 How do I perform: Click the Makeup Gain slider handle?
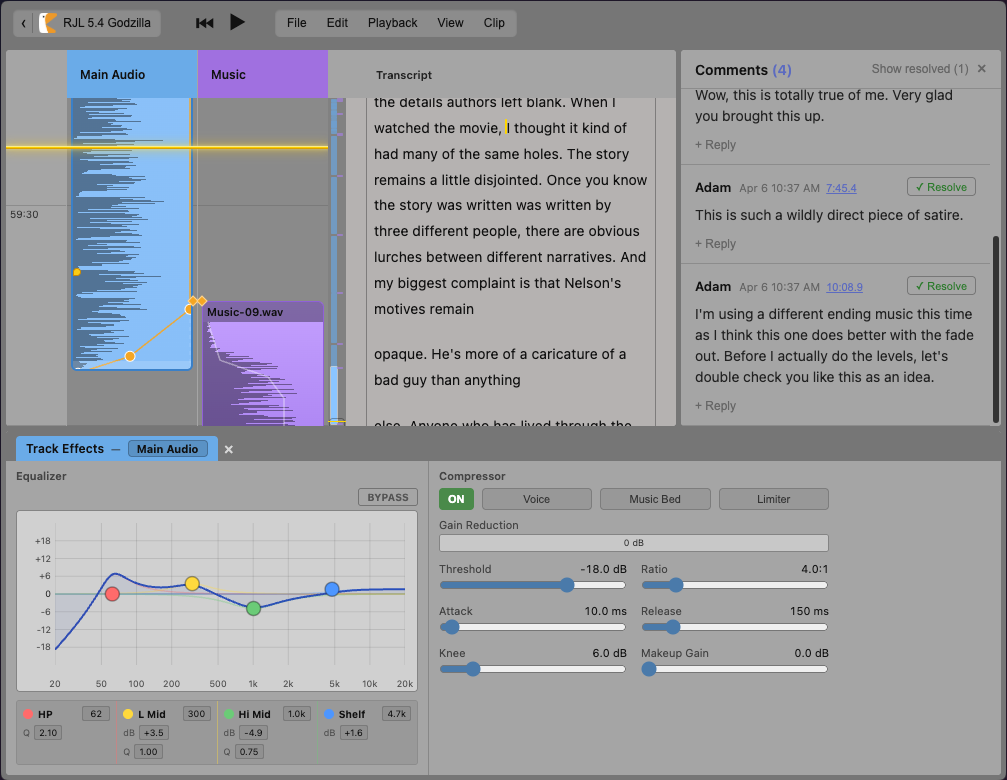649,669
